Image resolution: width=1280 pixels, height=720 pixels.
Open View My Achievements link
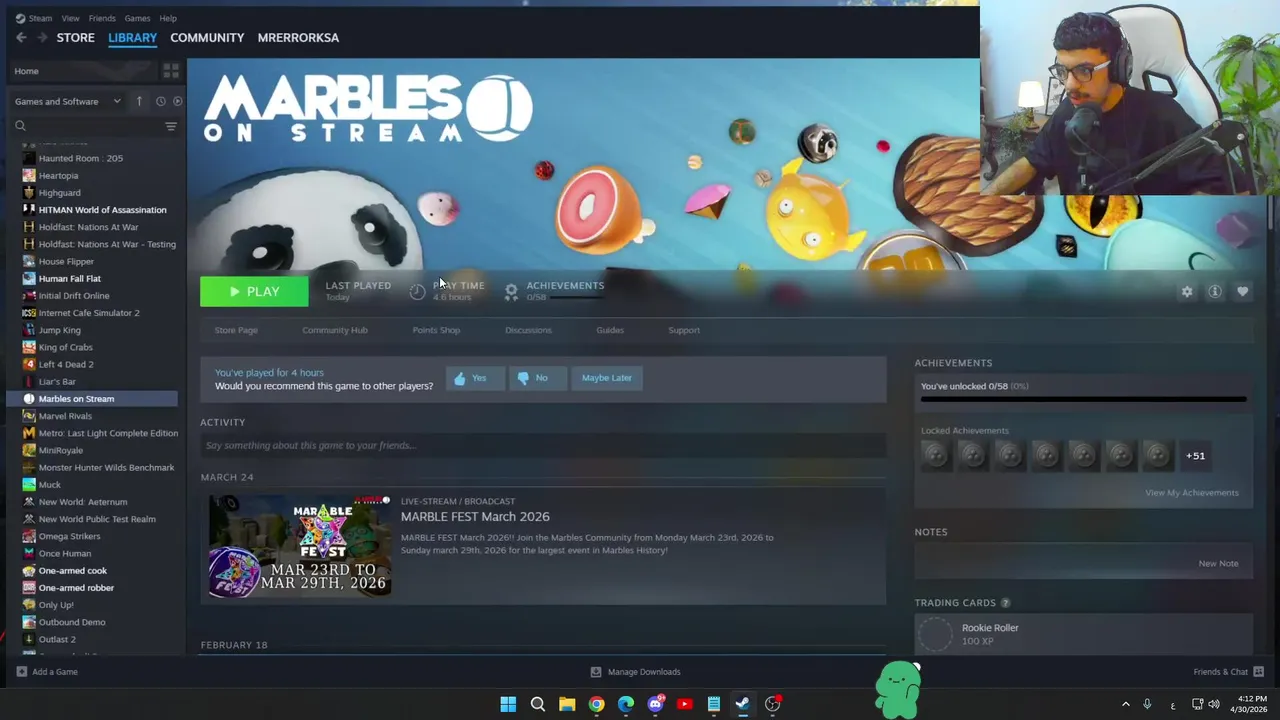click(1192, 493)
